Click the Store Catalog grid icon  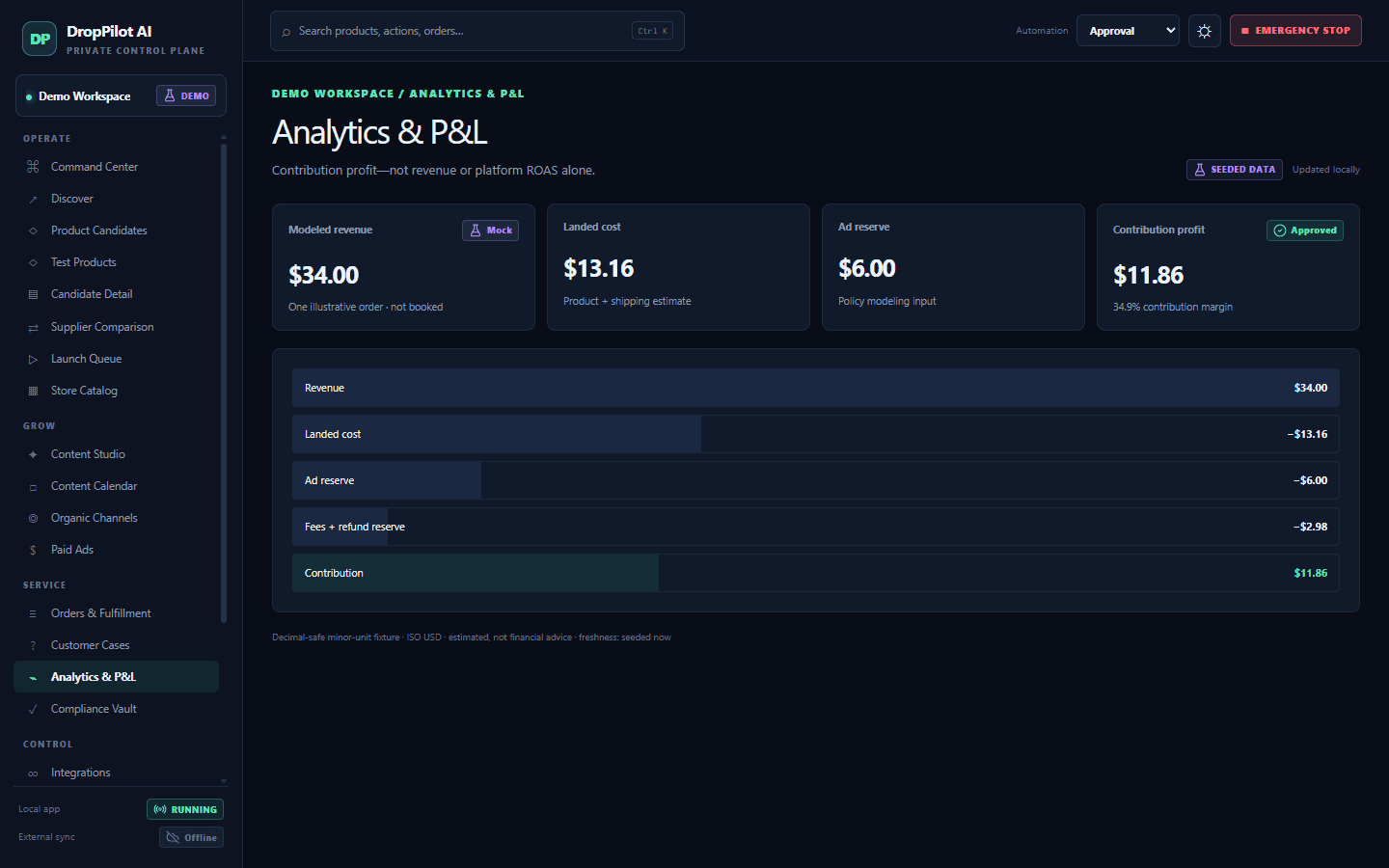(33, 391)
